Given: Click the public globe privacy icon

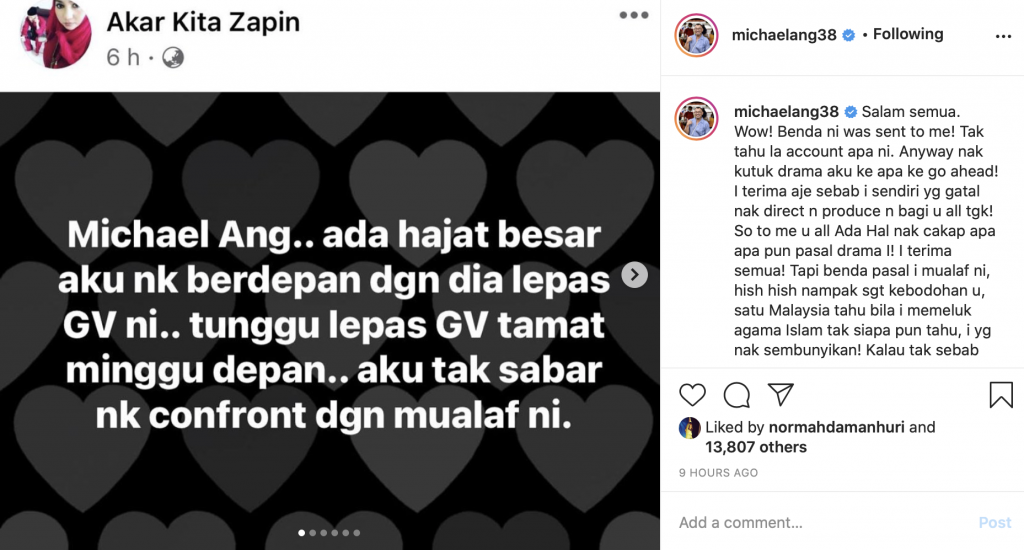Looking at the screenshot, I should click(173, 58).
